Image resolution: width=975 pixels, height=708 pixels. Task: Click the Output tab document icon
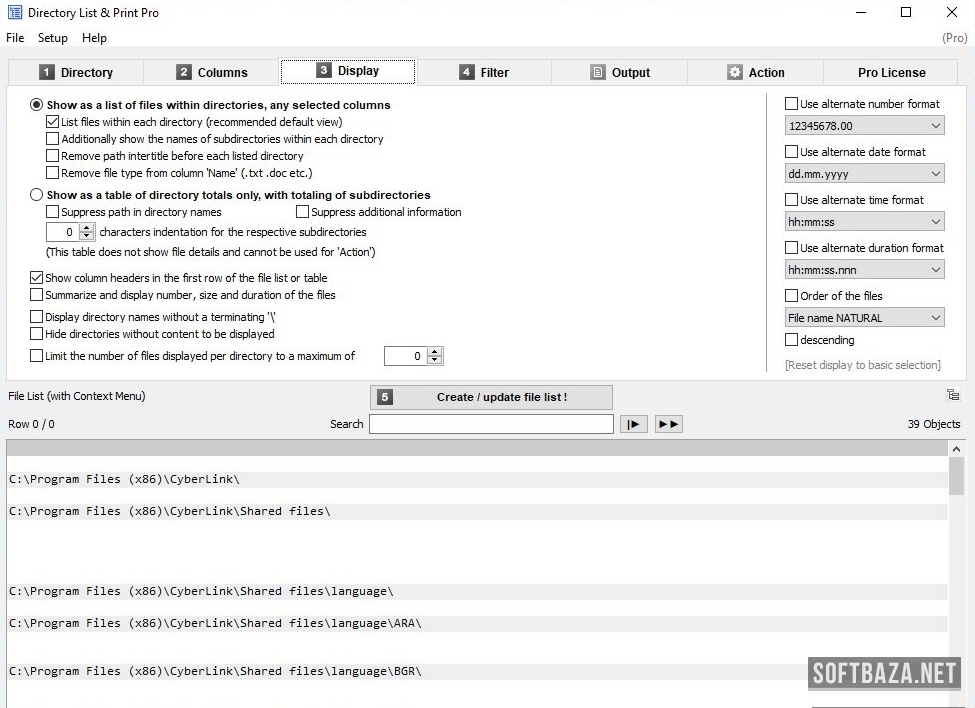click(x=598, y=72)
